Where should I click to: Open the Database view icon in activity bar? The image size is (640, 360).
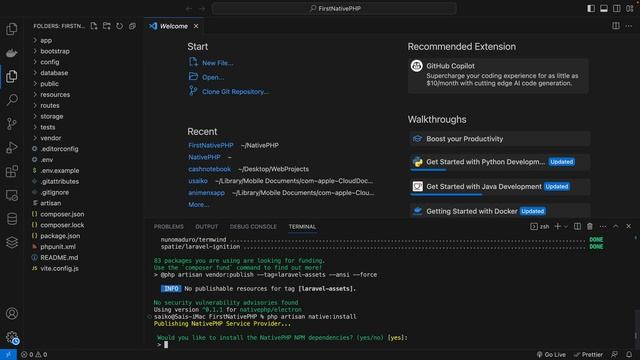point(12,219)
